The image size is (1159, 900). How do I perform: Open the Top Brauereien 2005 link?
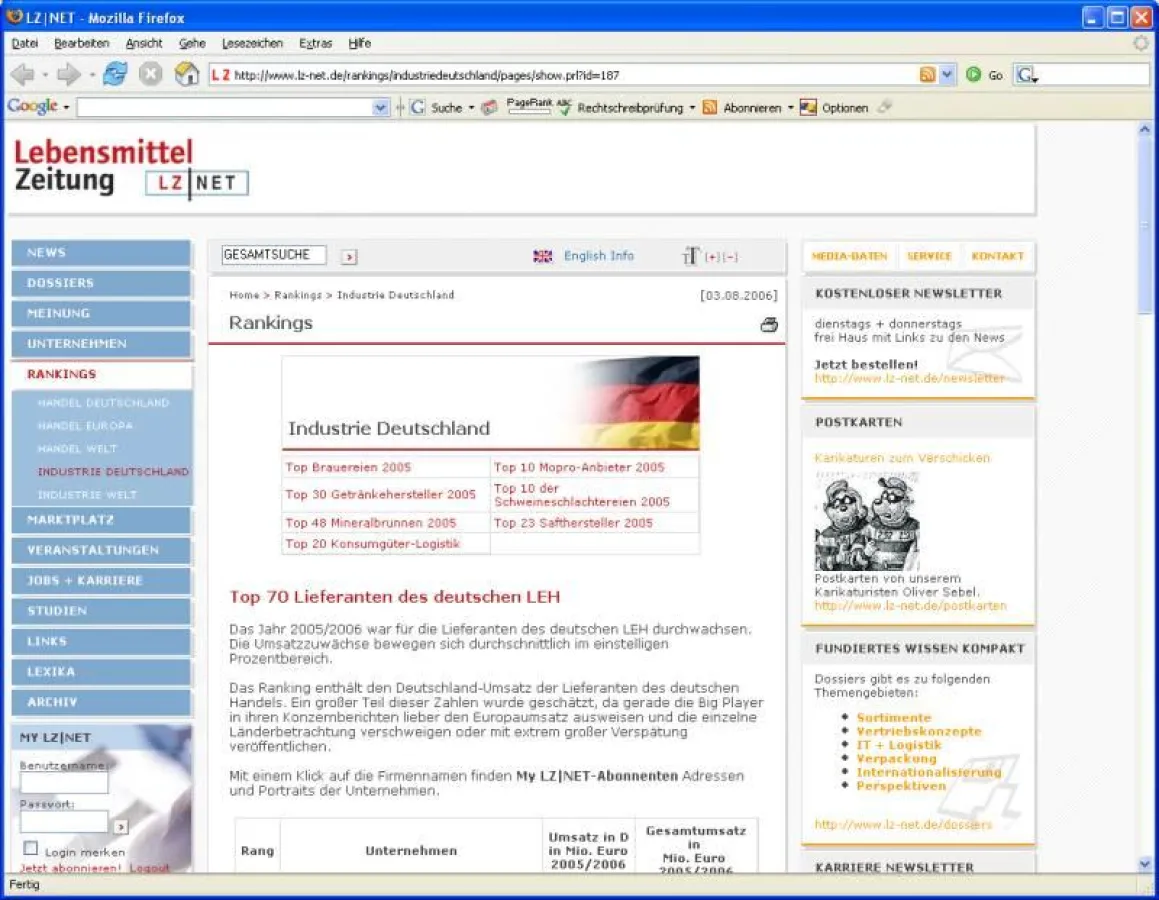click(x=348, y=467)
